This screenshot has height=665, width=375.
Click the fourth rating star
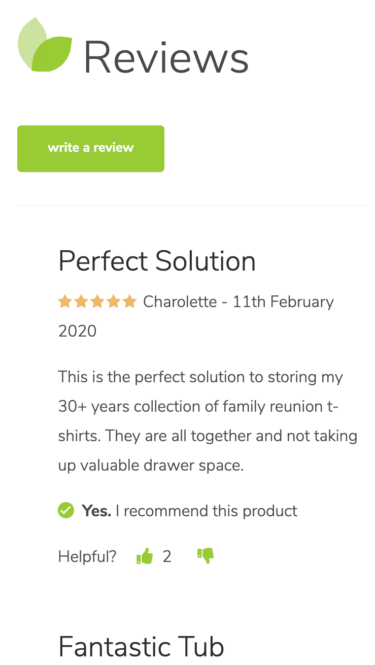[x=113, y=302]
